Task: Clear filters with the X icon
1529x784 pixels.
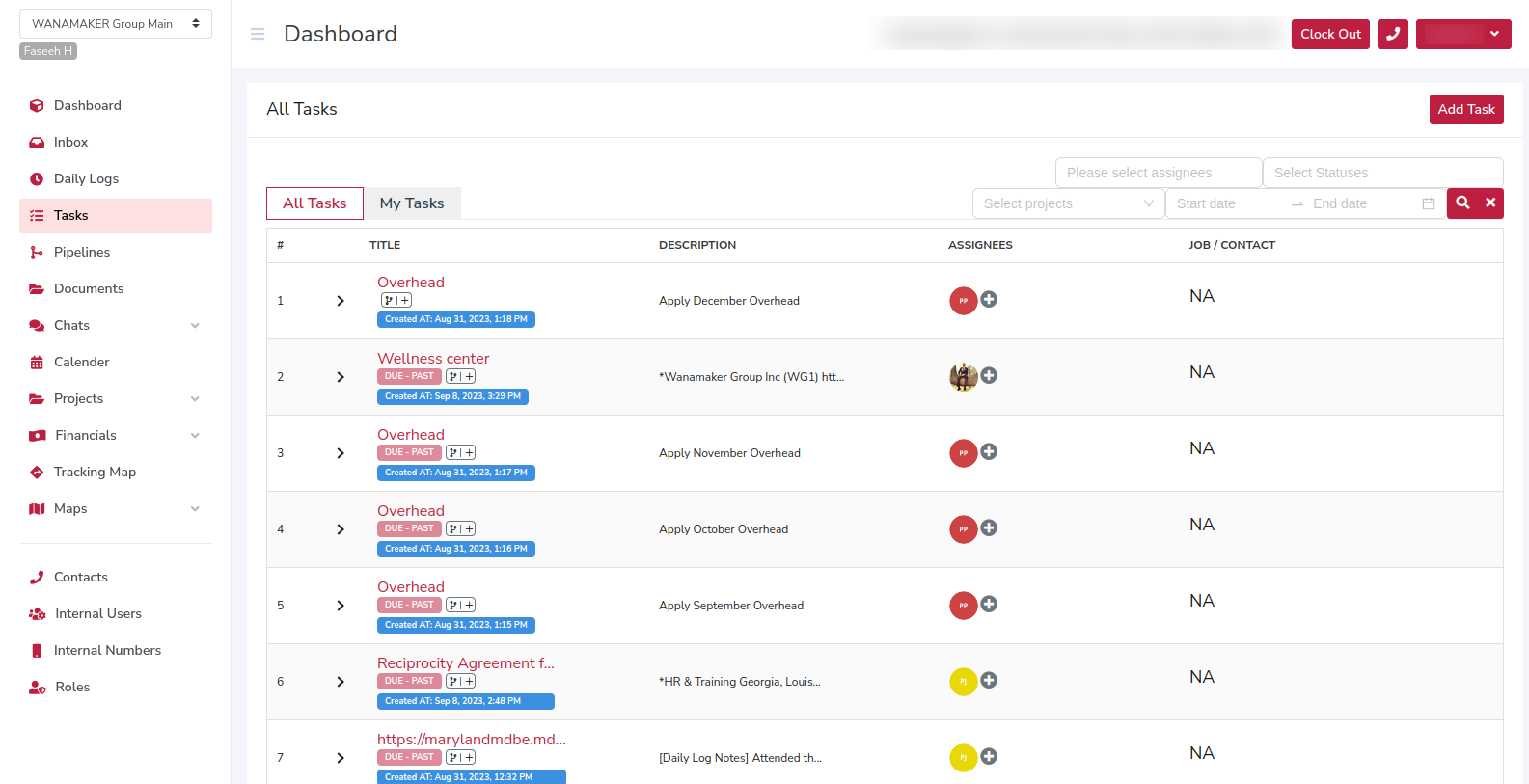Action: click(x=1490, y=203)
